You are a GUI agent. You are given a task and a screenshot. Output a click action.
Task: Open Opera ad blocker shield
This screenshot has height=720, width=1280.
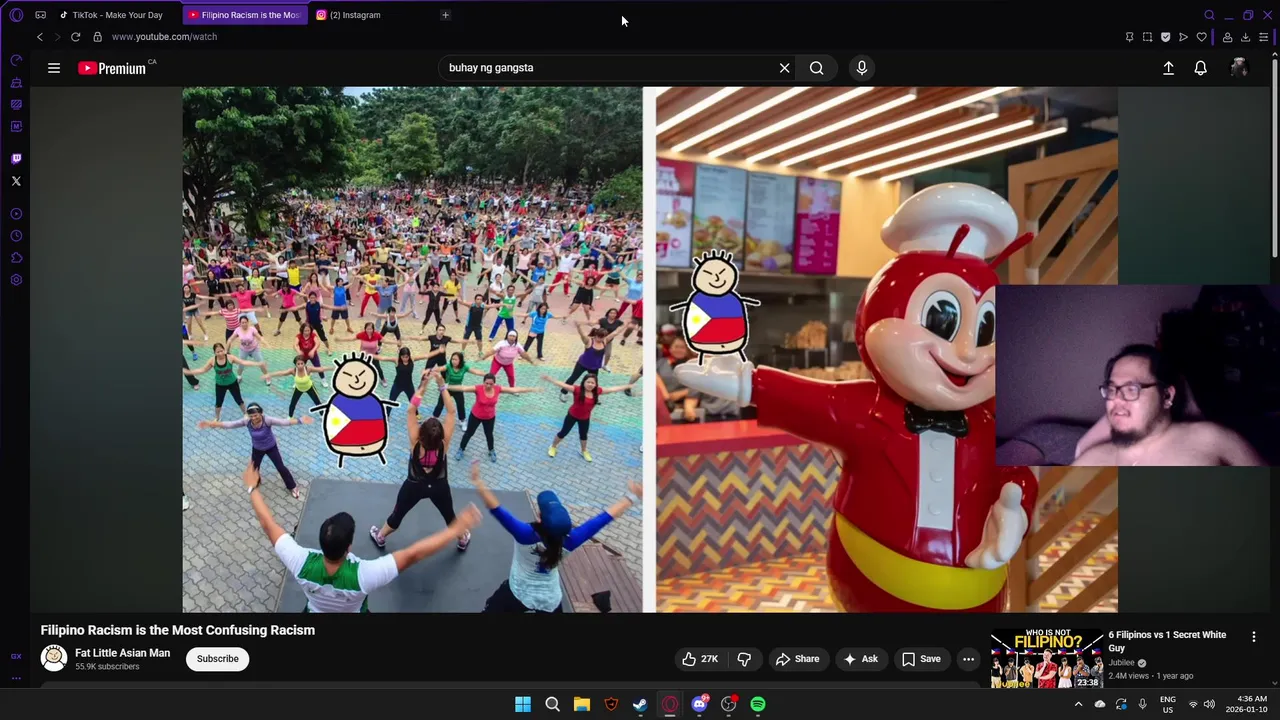point(1165,37)
